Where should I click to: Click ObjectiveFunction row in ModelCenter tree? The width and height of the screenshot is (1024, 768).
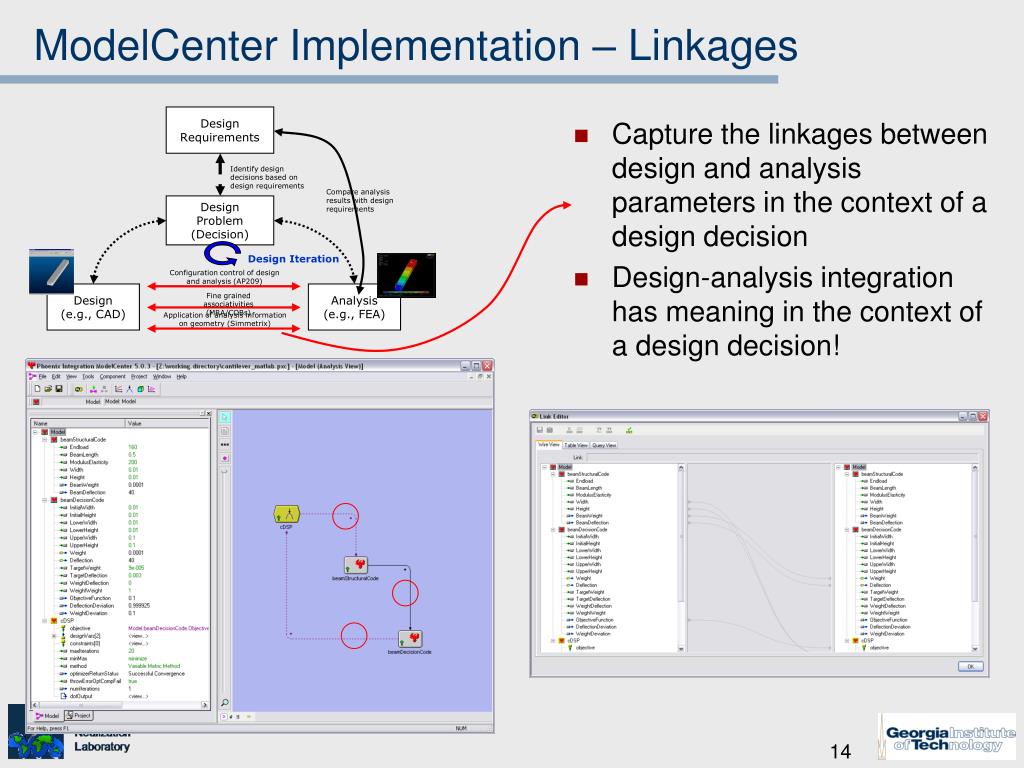pos(118,598)
